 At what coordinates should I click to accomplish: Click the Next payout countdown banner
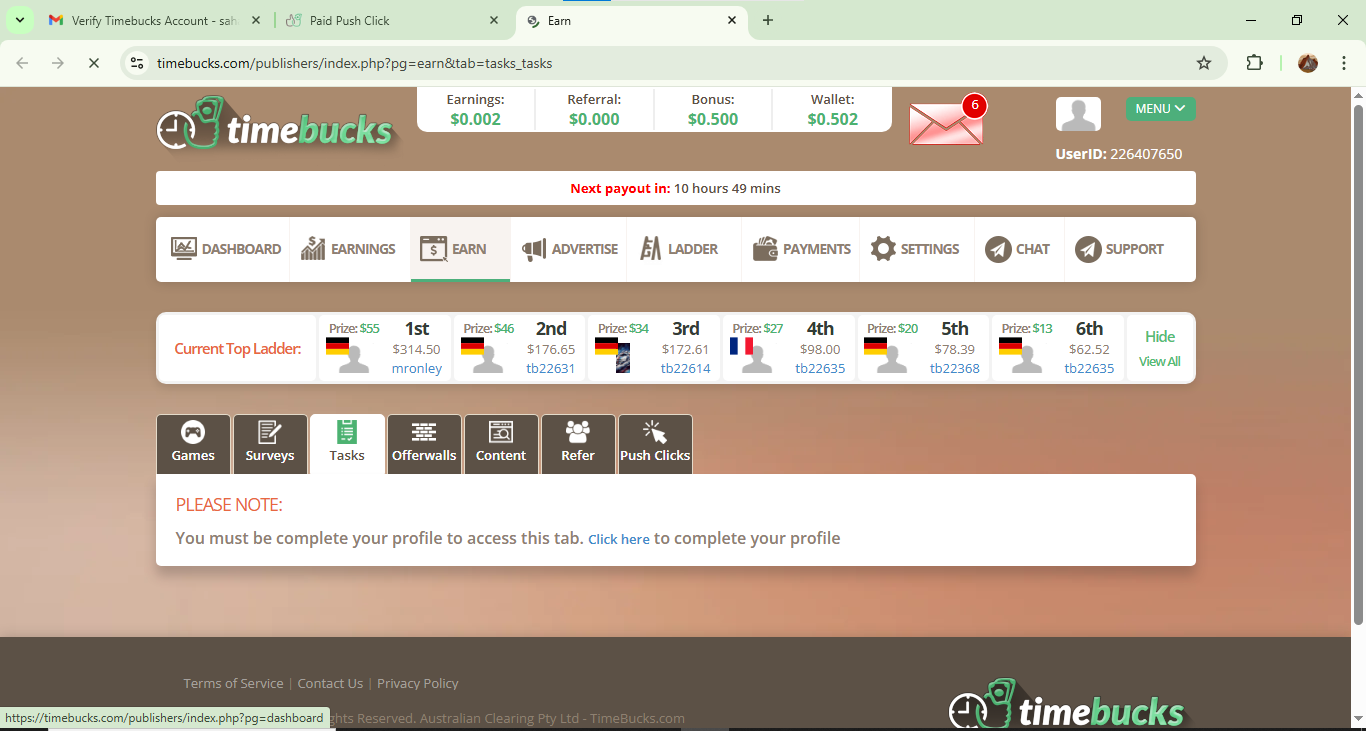[x=675, y=188]
